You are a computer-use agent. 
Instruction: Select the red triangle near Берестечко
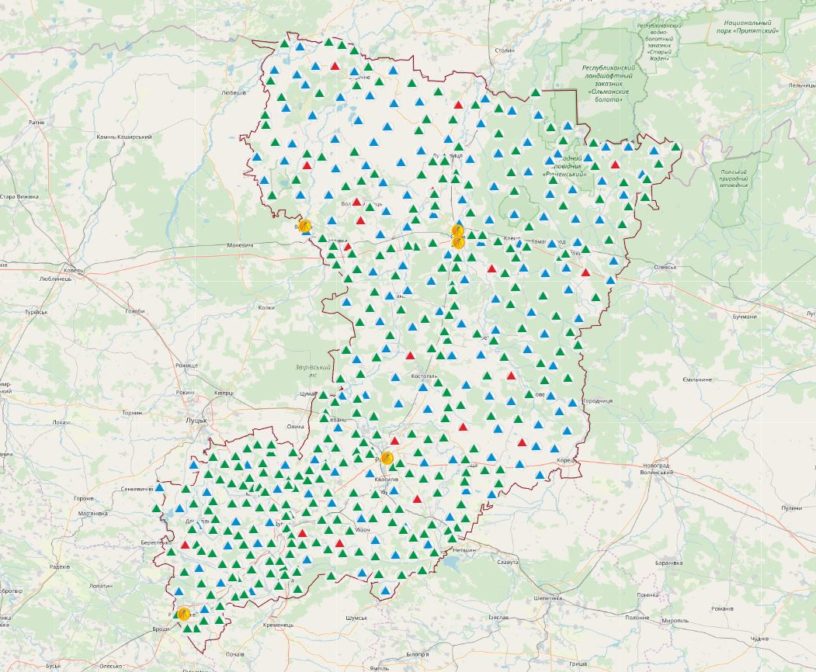184,545
